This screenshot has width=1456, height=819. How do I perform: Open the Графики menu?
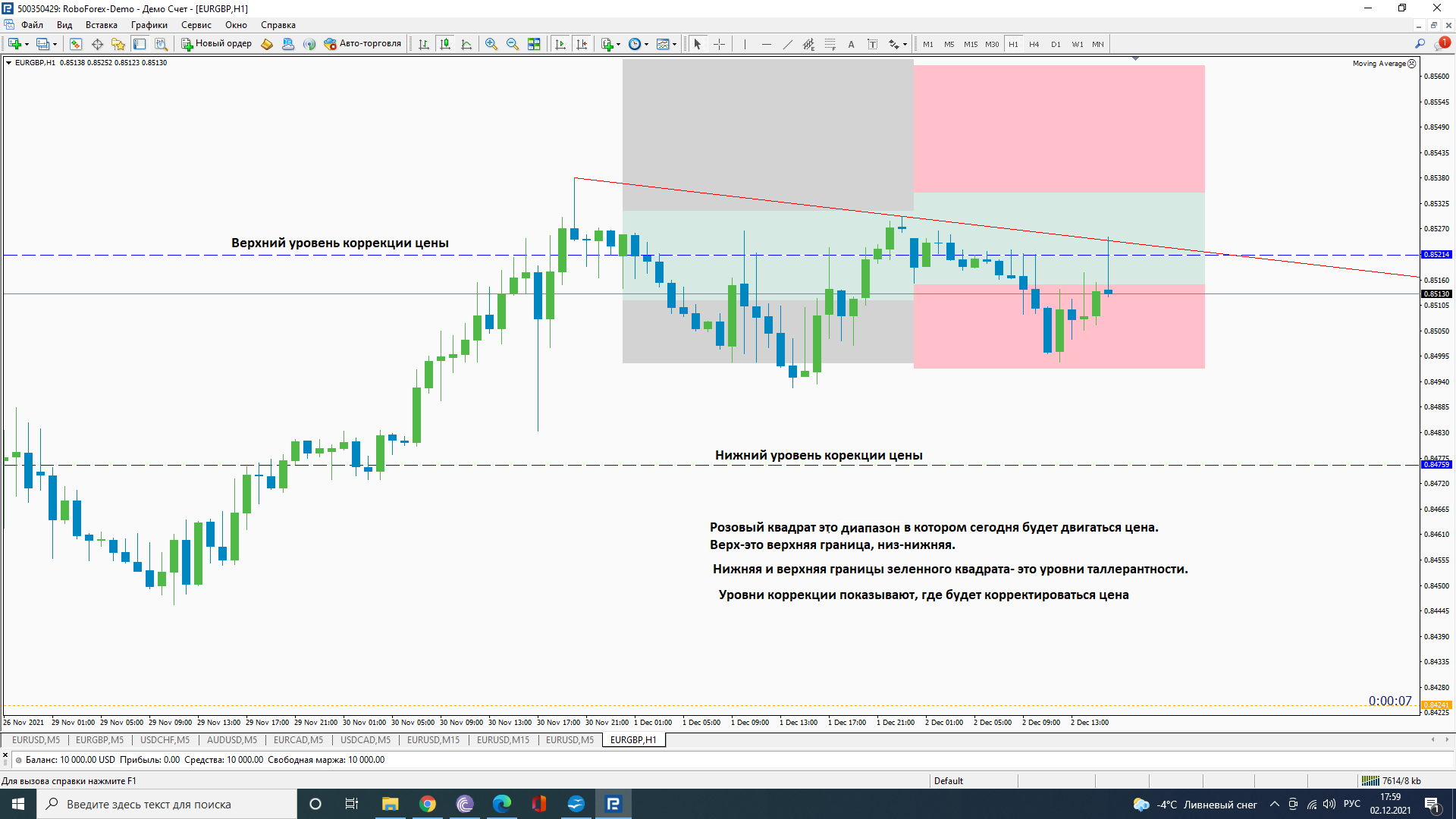tap(149, 25)
